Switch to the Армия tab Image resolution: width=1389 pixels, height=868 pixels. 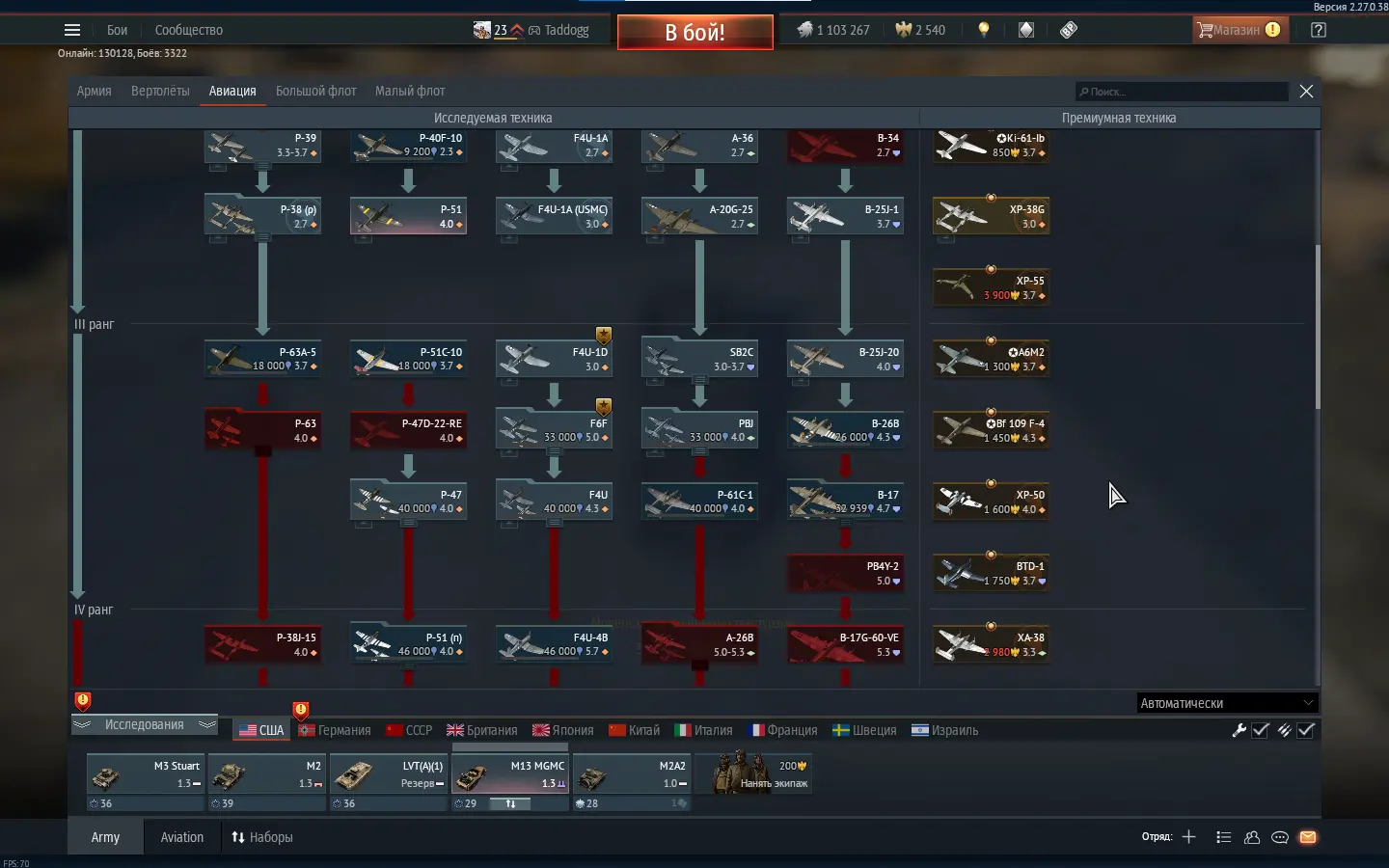[x=94, y=91]
